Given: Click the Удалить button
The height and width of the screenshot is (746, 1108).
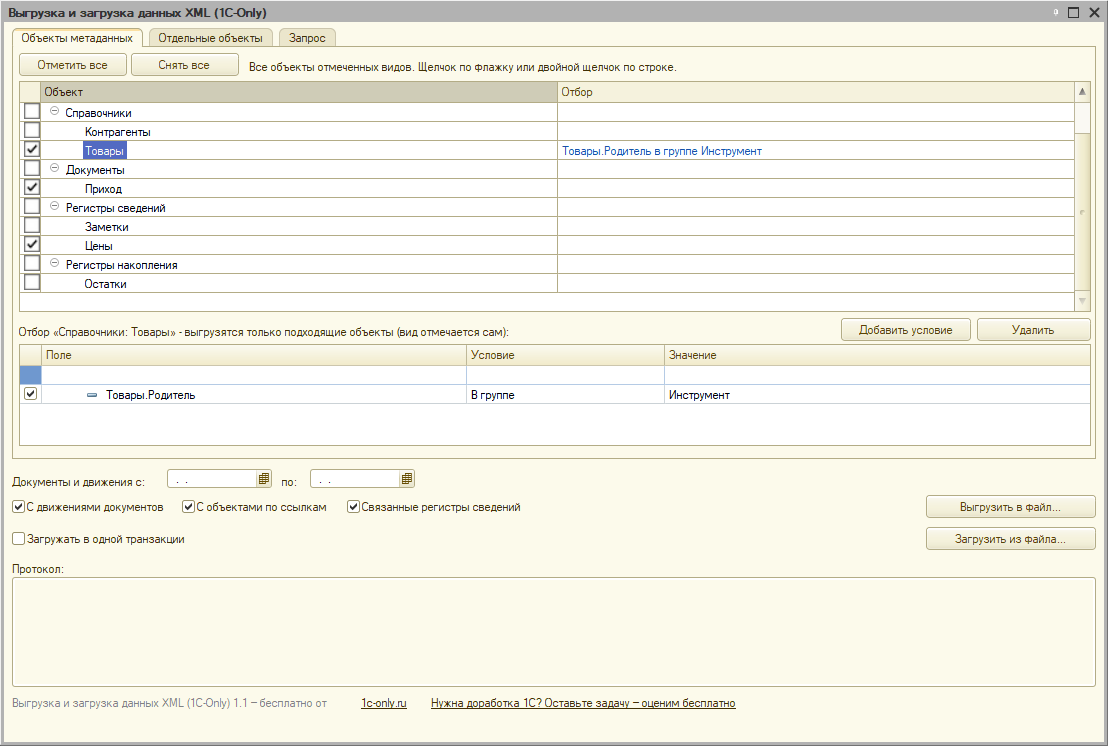Looking at the screenshot, I should (x=1033, y=330).
